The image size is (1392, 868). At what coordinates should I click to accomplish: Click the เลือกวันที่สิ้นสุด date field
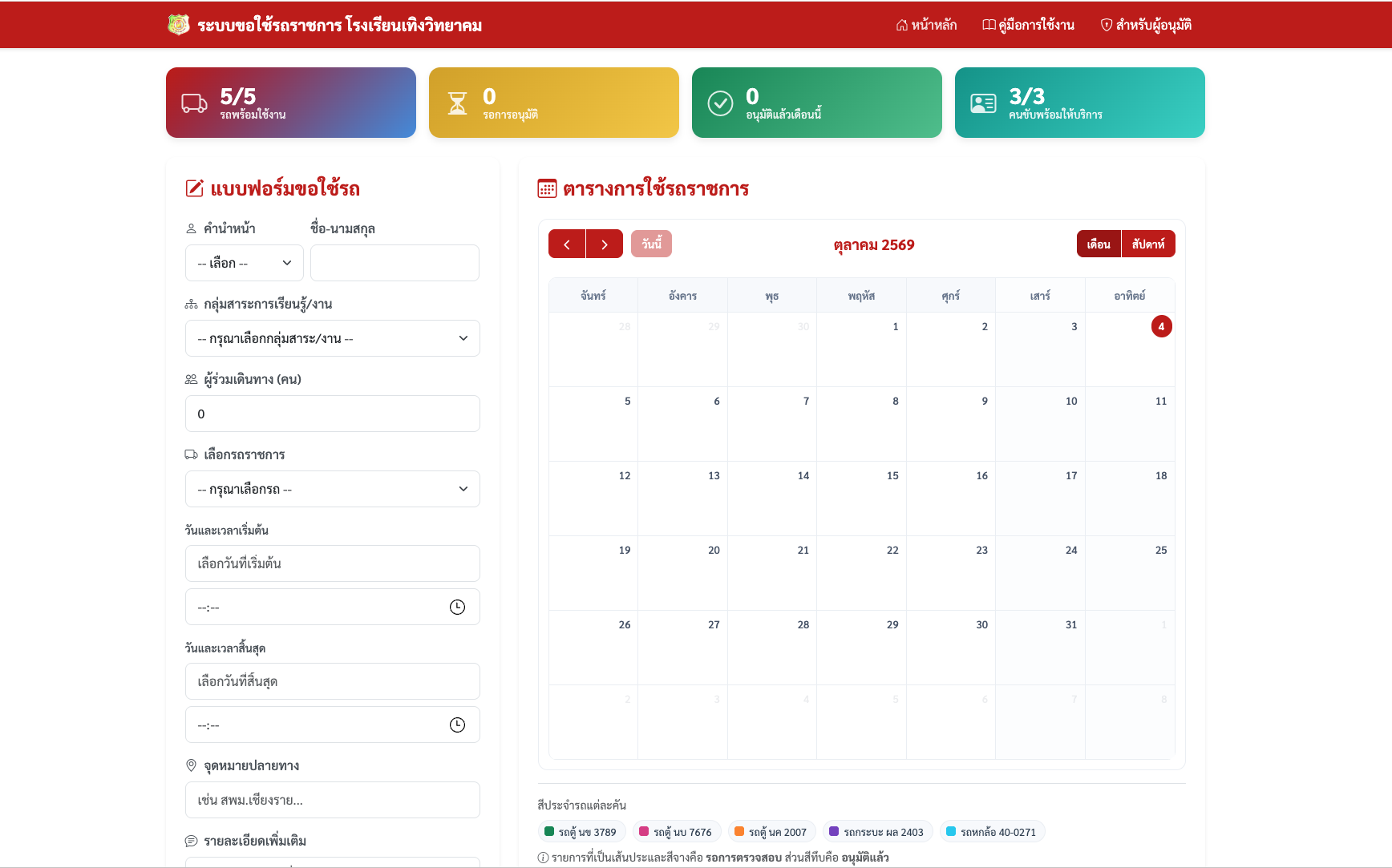tap(333, 681)
